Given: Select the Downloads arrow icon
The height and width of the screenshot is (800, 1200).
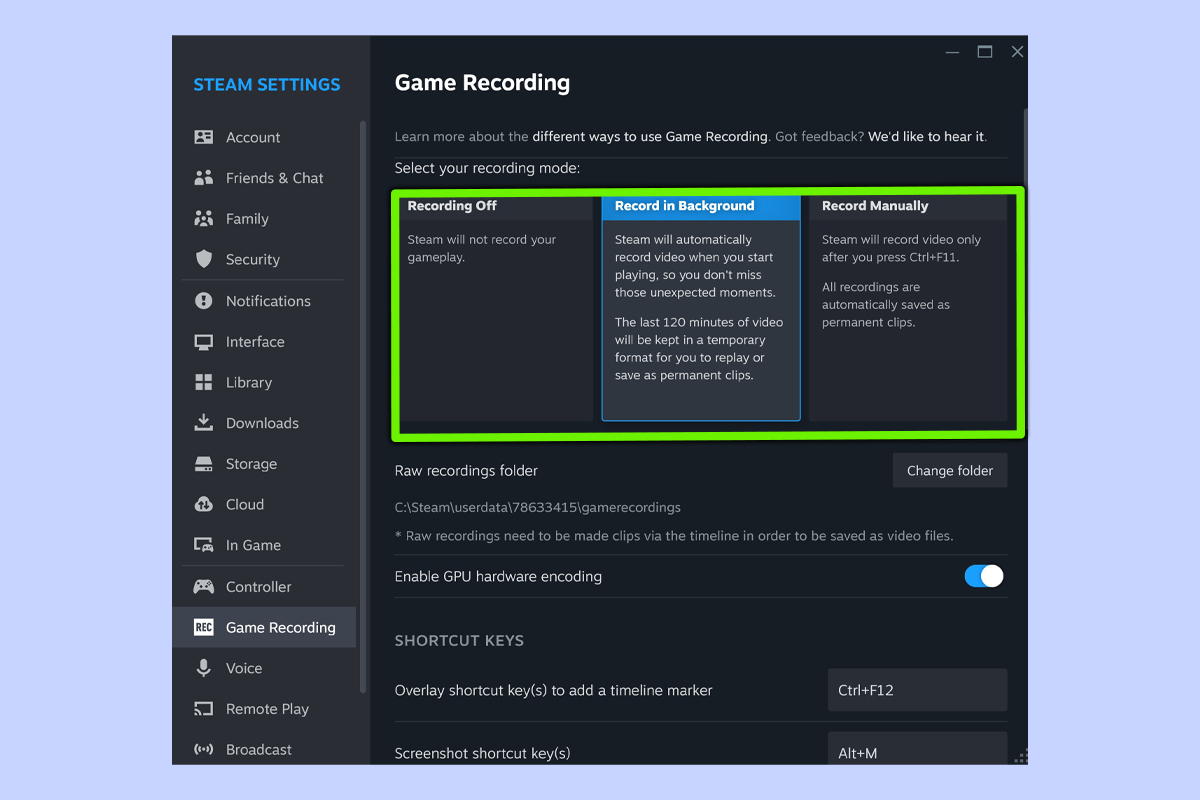Looking at the screenshot, I should click(203, 423).
